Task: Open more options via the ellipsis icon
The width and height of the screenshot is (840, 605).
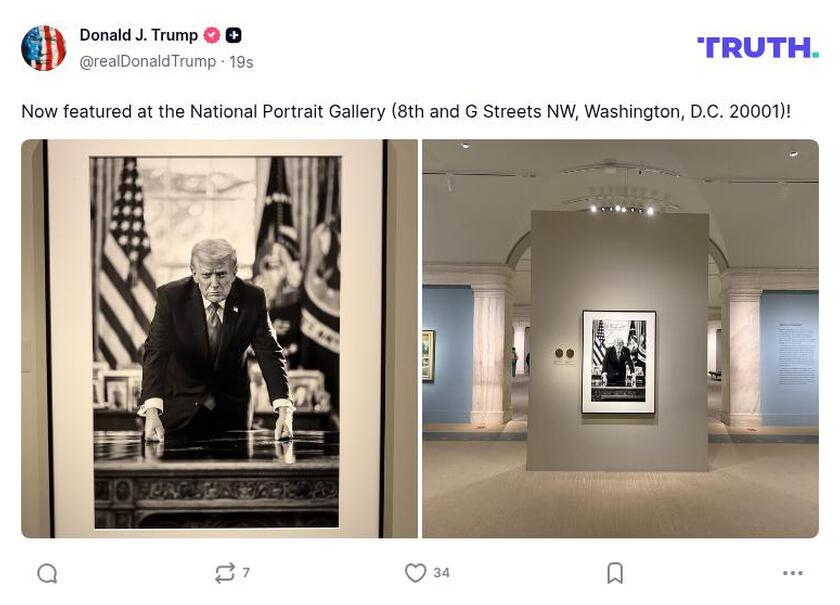Action: coord(794,572)
